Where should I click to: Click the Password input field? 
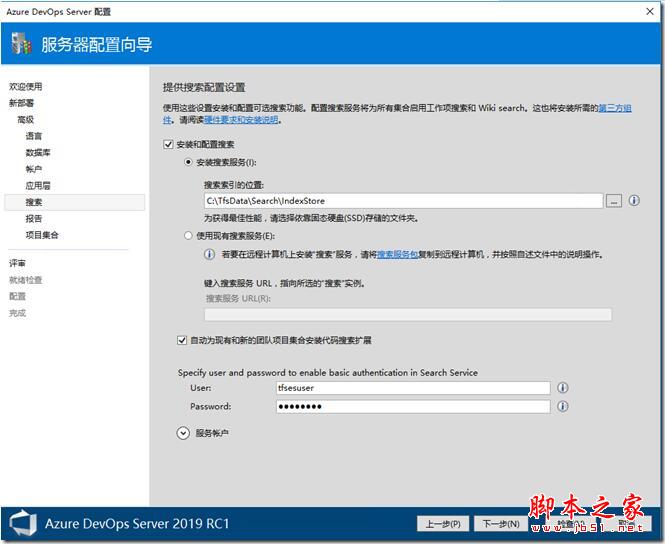tap(413, 406)
